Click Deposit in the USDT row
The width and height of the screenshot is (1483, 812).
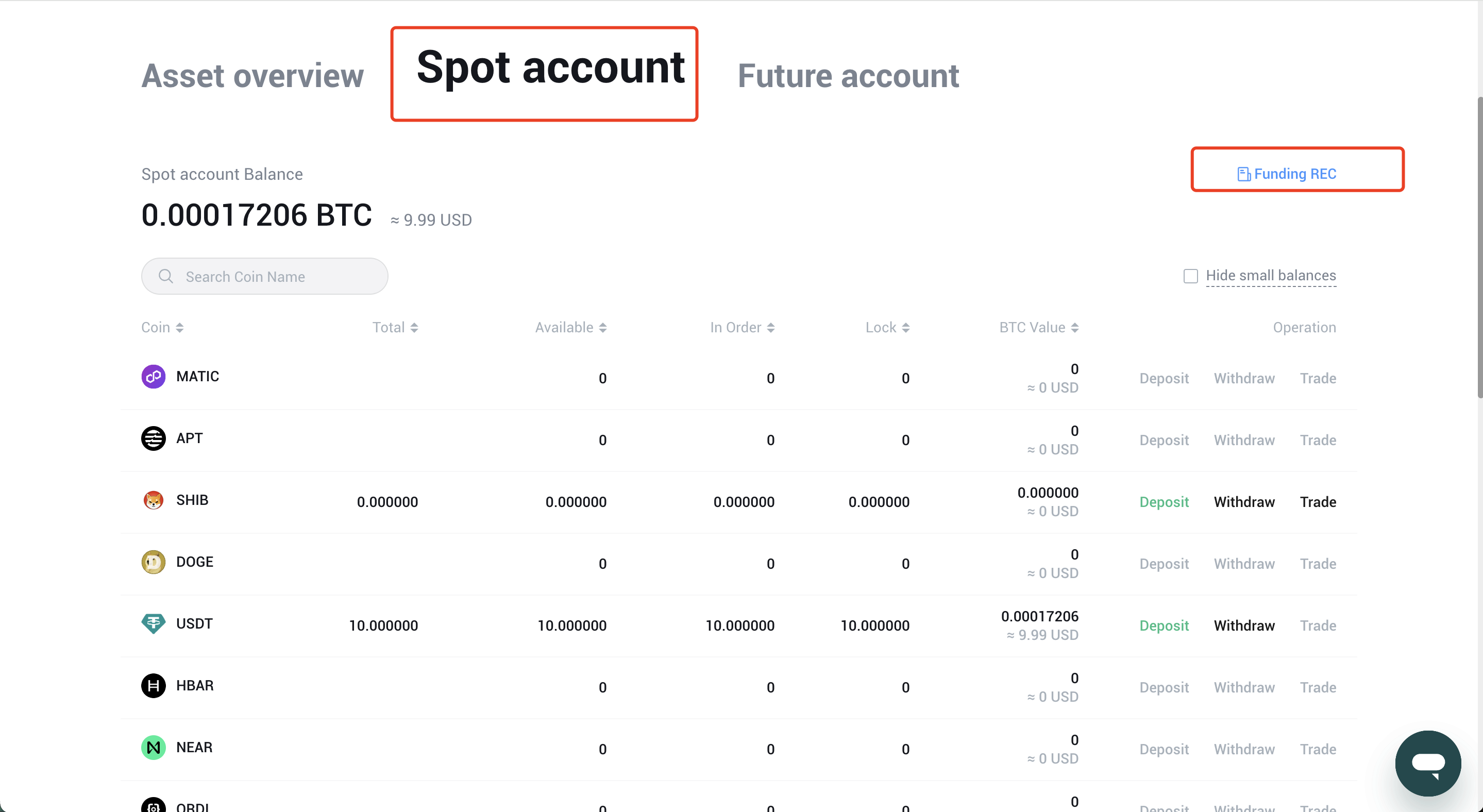click(x=1164, y=625)
